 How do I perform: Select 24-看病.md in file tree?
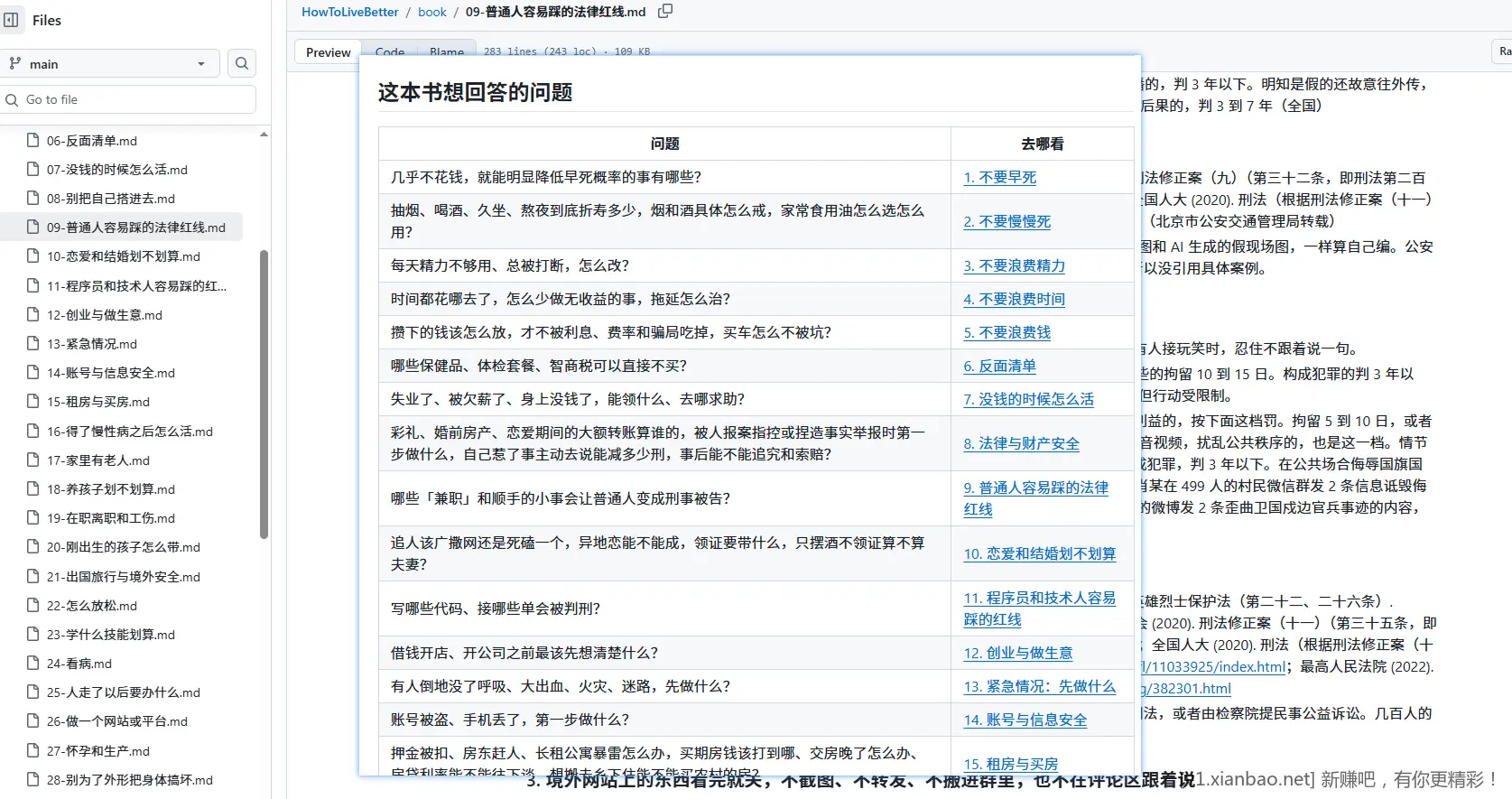click(x=79, y=664)
